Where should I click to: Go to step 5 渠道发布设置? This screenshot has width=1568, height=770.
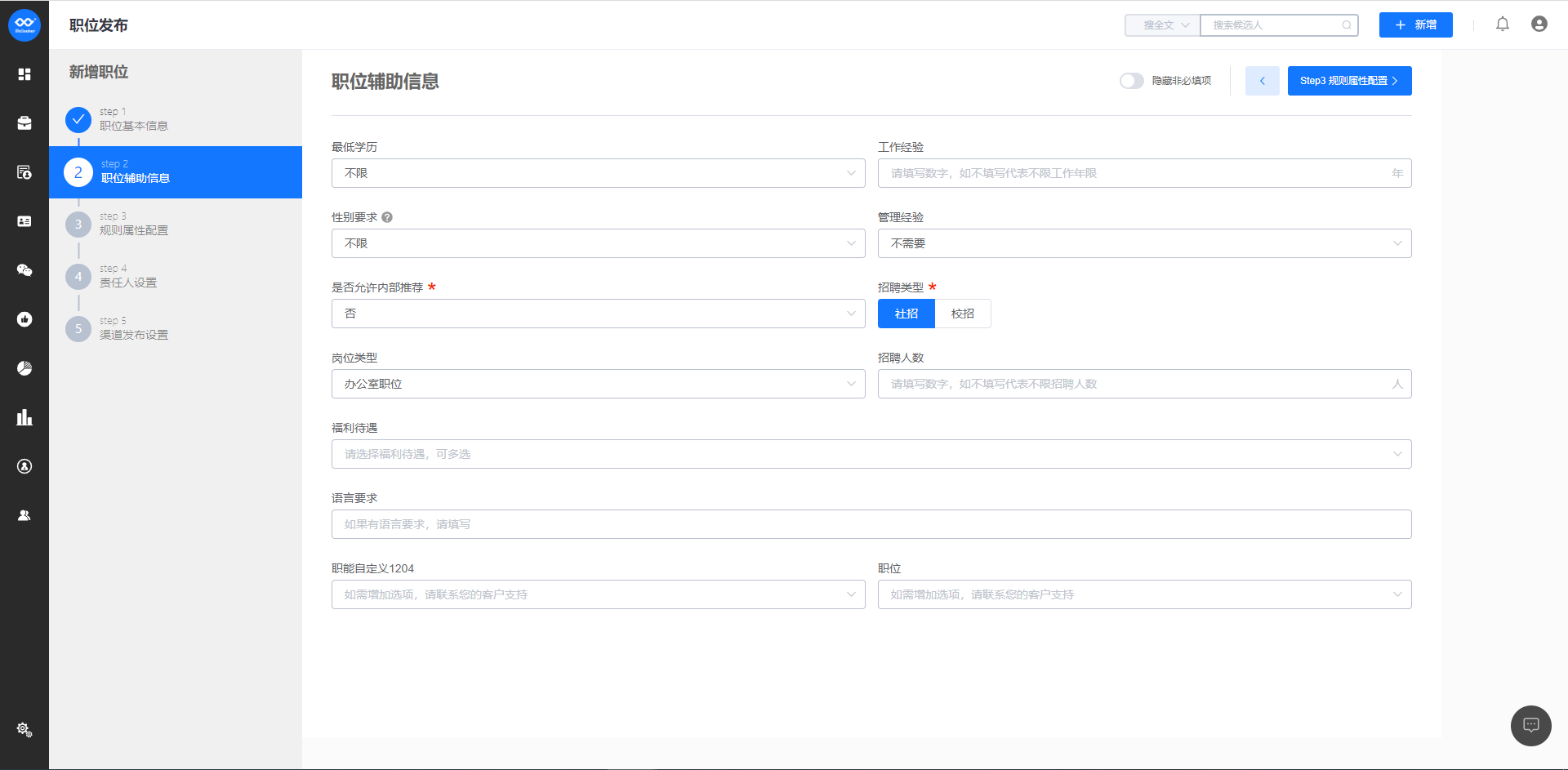(x=176, y=329)
